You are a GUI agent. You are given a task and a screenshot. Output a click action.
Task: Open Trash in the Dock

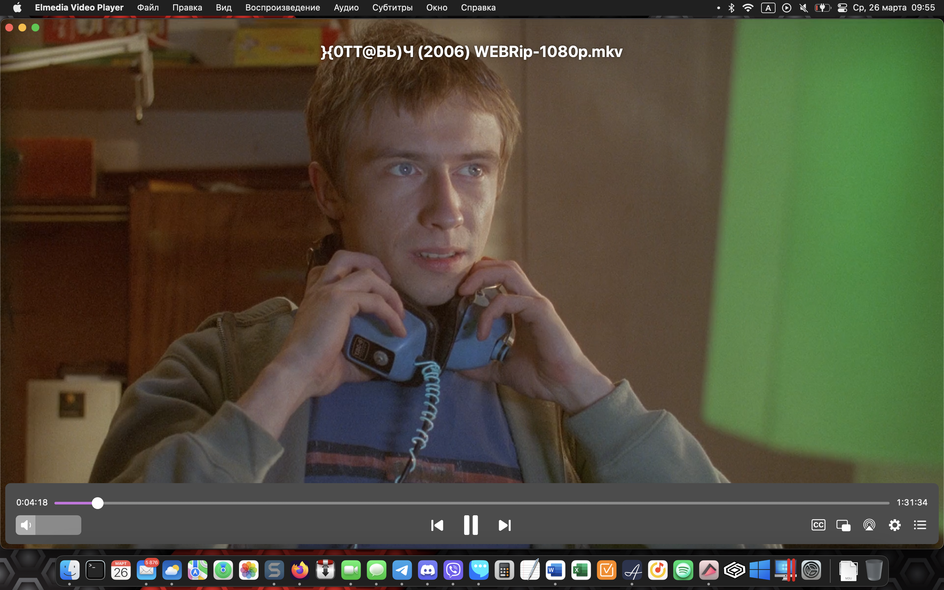pos(874,570)
